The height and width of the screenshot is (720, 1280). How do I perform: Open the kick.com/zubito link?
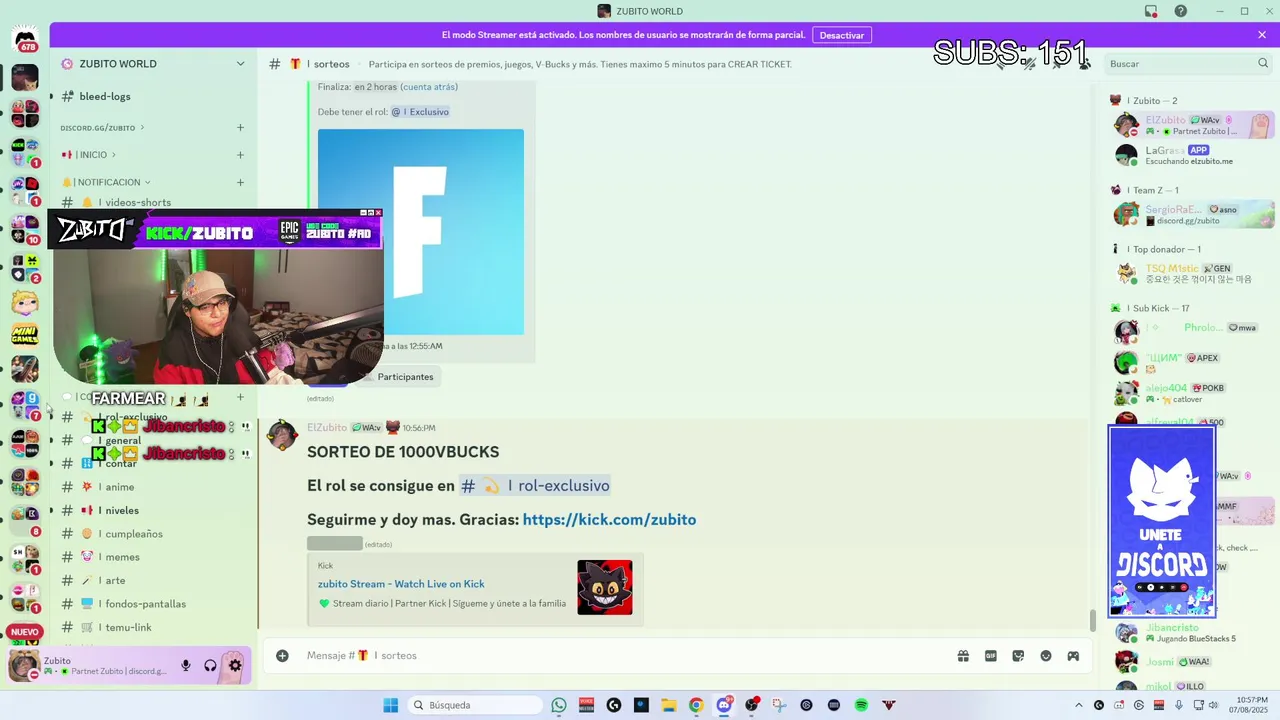(x=609, y=520)
